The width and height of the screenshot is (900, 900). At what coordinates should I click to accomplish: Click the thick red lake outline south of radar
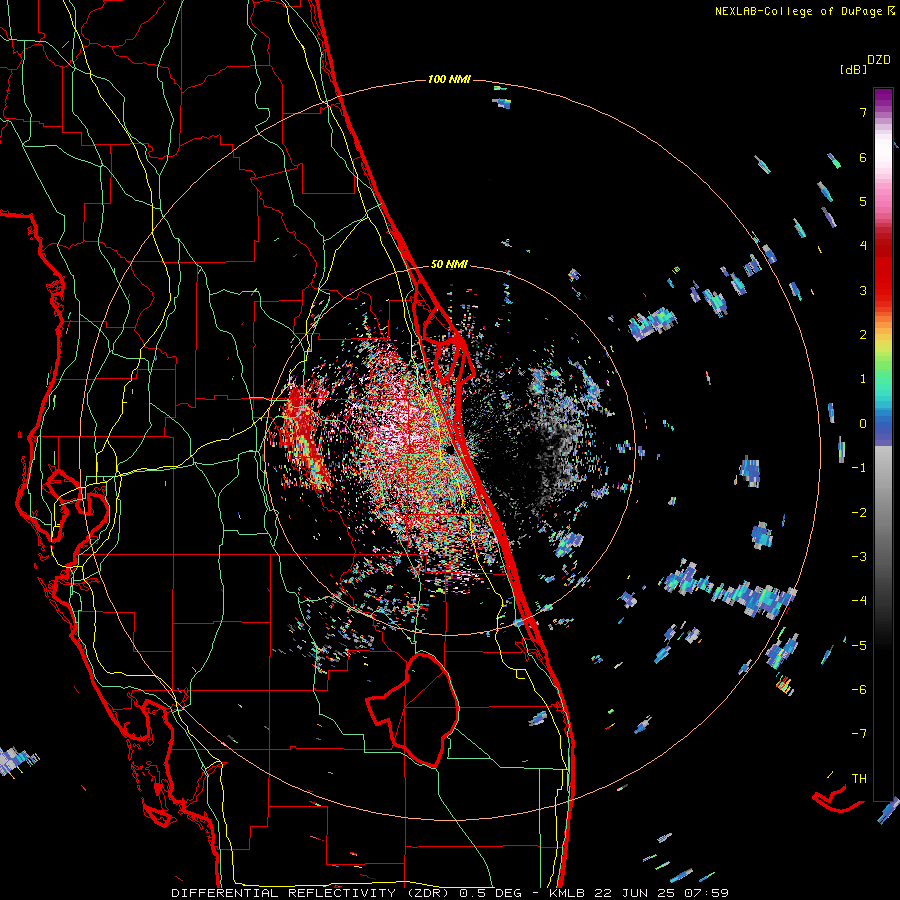click(x=413, y=709)
